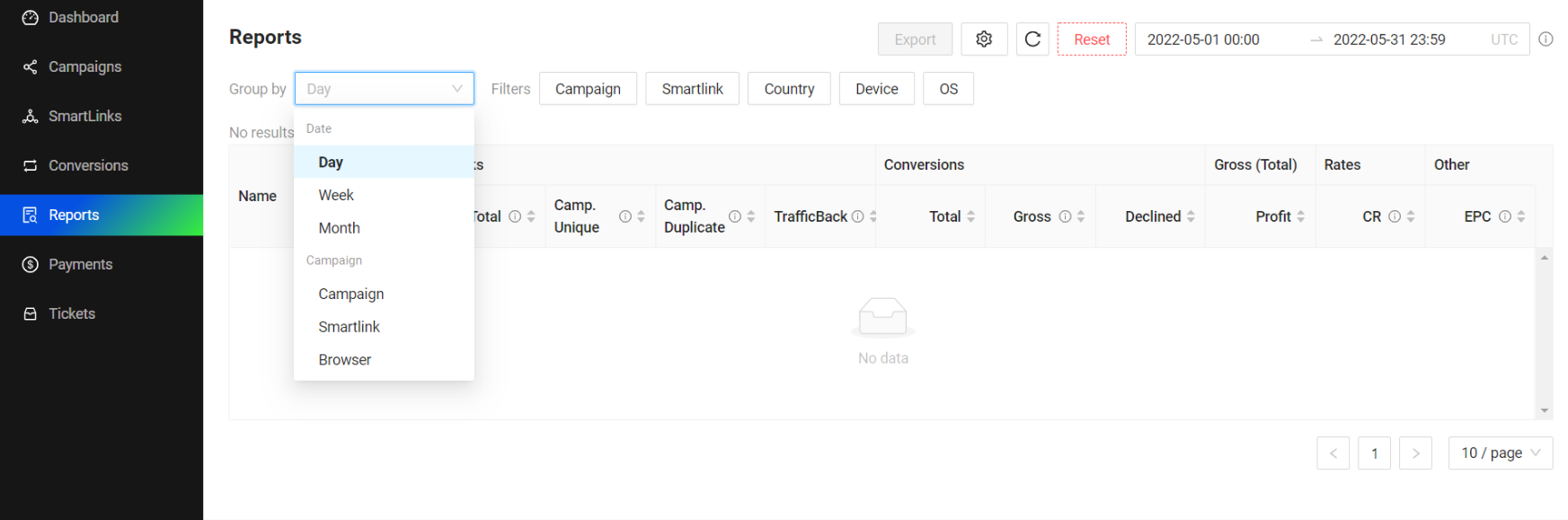The image size is (1568, 520).
Task: Sort by EPC column arrows
Action: [1521, 216]
